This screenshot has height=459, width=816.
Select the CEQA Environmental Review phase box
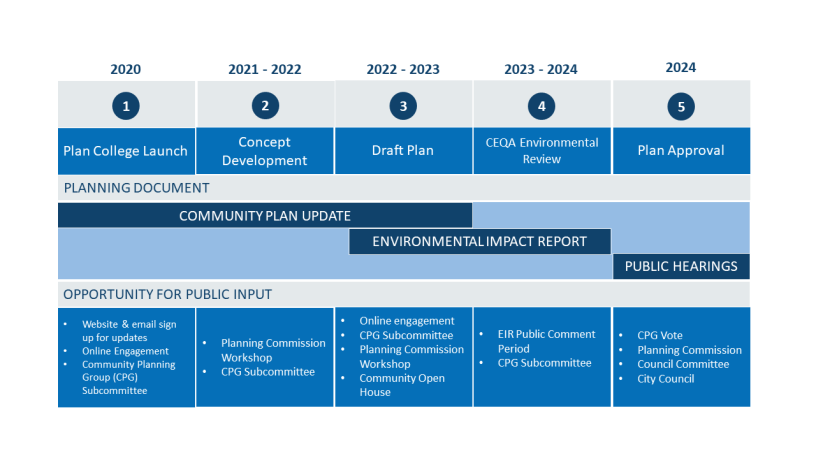click(542, 151)
